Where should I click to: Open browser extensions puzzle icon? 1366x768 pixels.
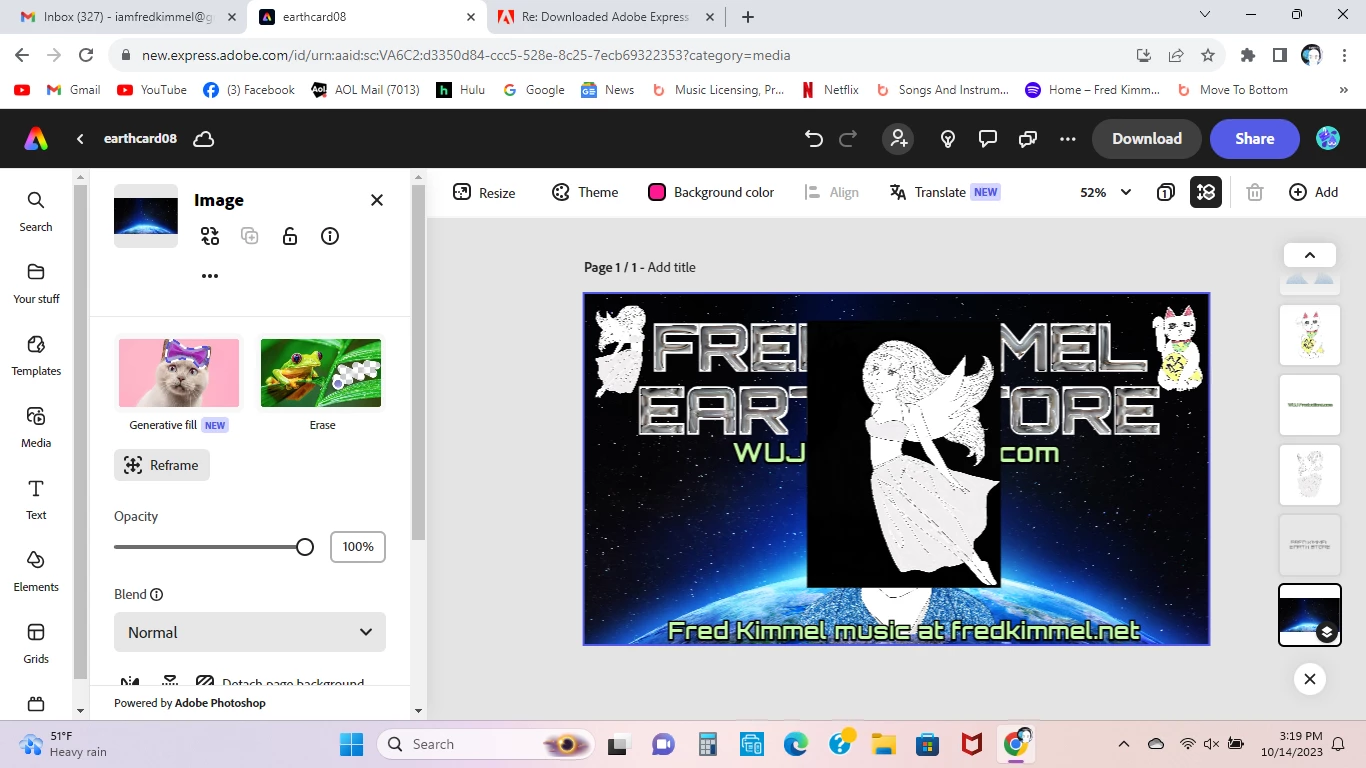click(1247, 55)
